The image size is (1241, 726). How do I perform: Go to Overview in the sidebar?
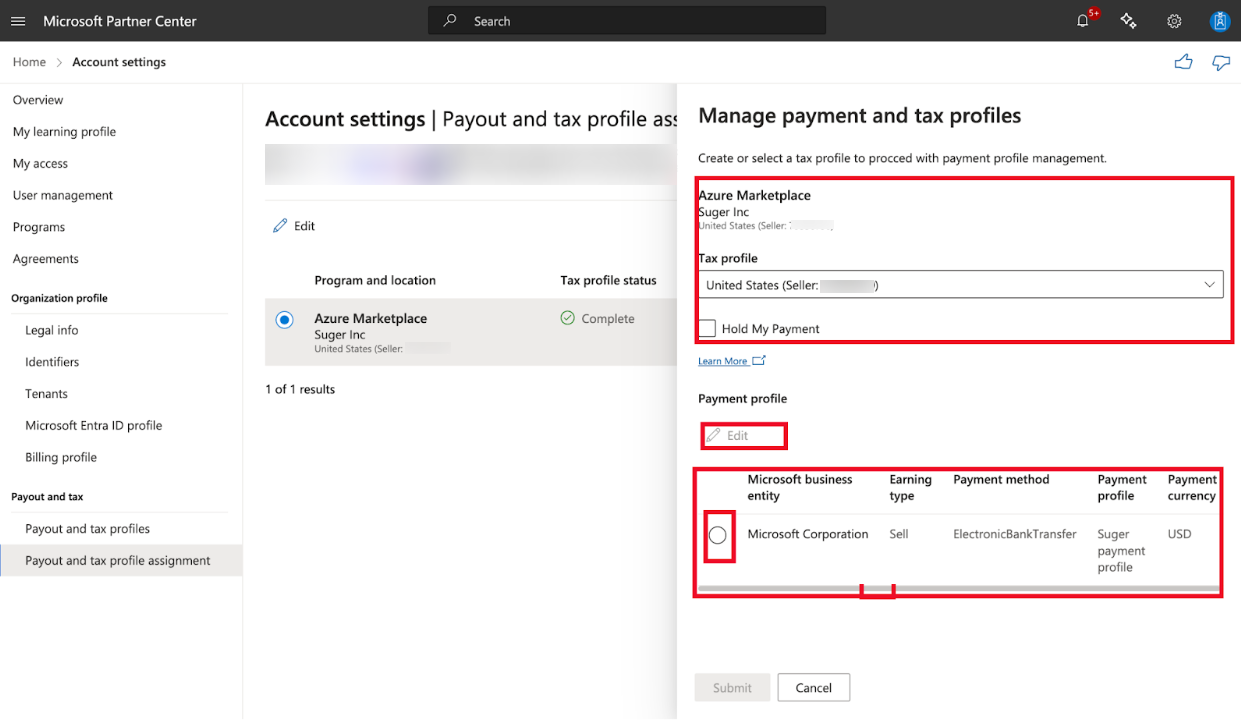point(38,100)
